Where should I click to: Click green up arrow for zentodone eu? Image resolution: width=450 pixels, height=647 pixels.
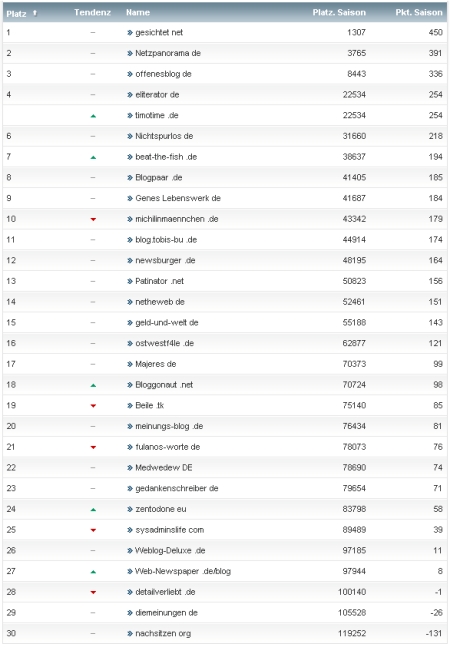(93, 510)
